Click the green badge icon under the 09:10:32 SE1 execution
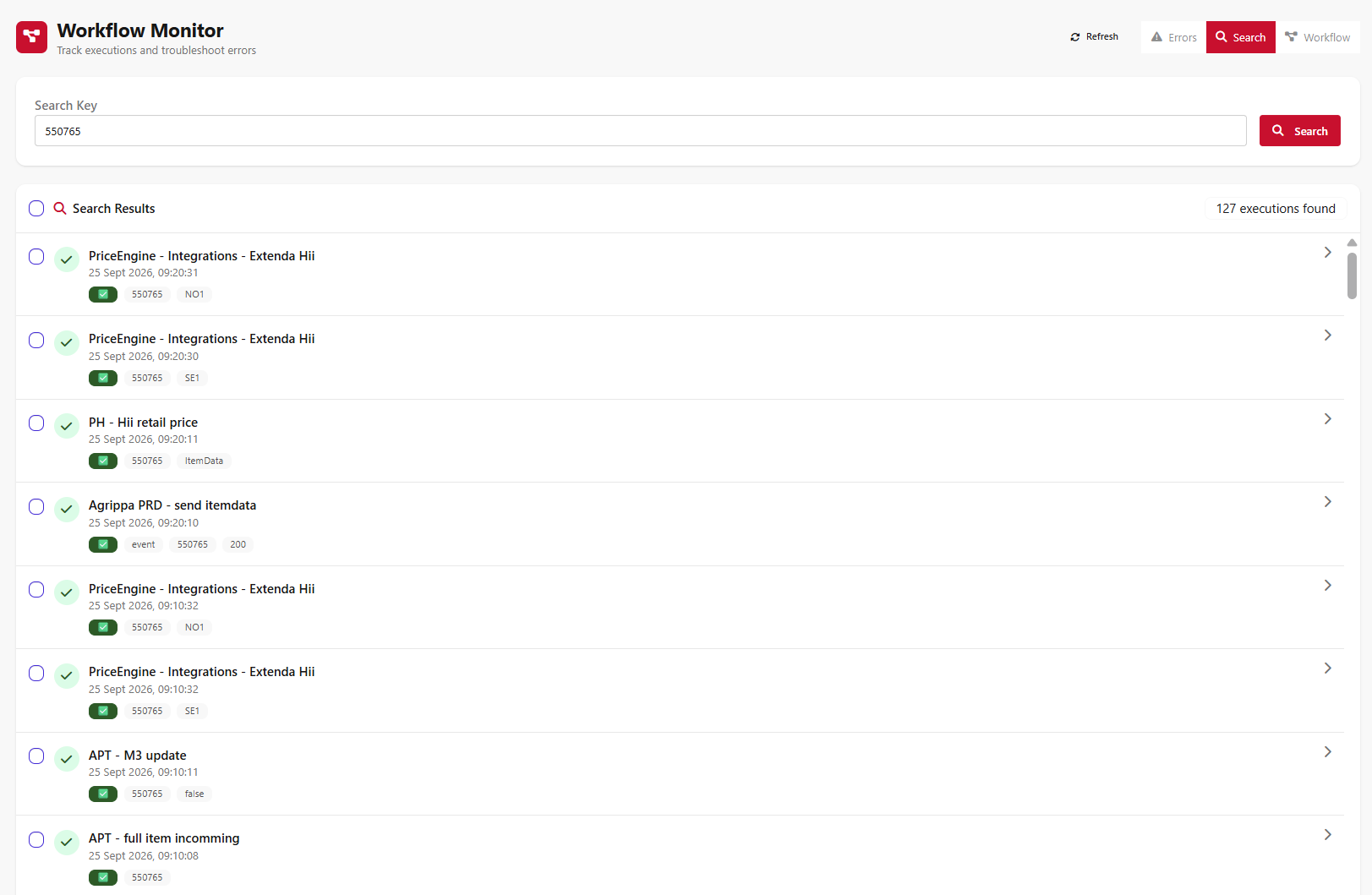Image resolution: width=1372 pixels, height=895 pixels. (x=103, y=711)
